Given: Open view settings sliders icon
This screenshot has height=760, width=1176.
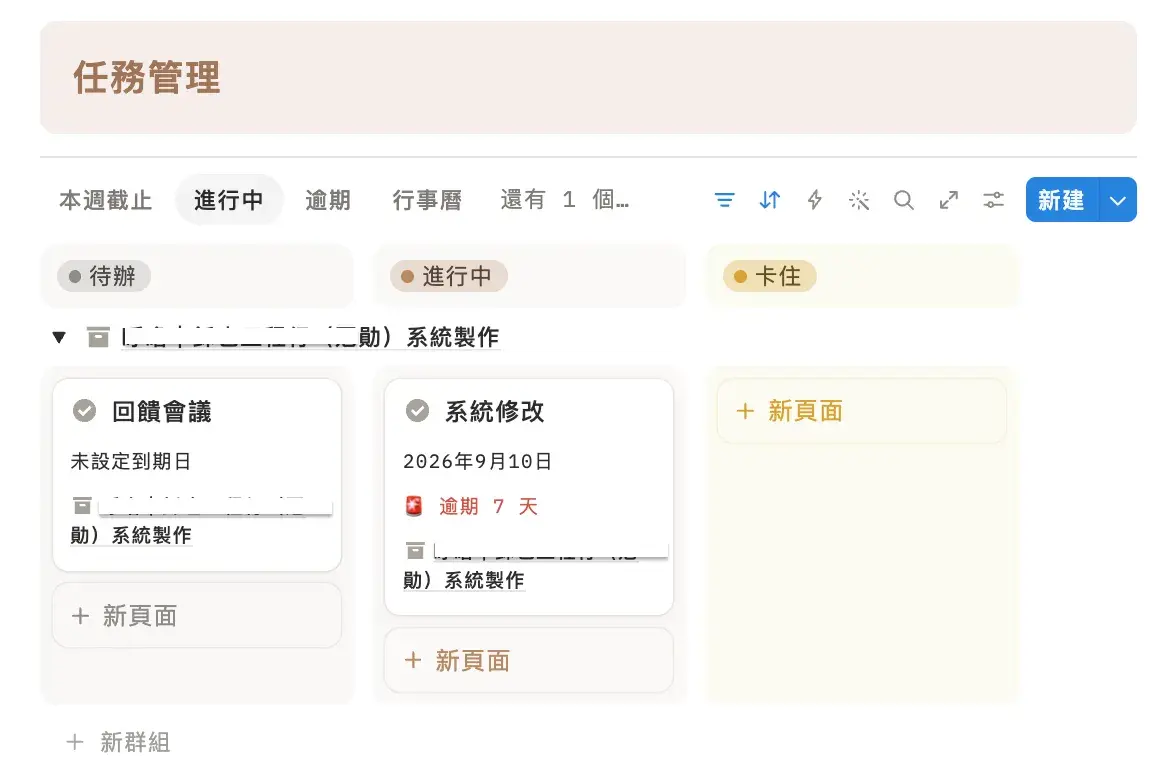Looking at the screenshot, I should pyautogui.click(x=994, y=200).
